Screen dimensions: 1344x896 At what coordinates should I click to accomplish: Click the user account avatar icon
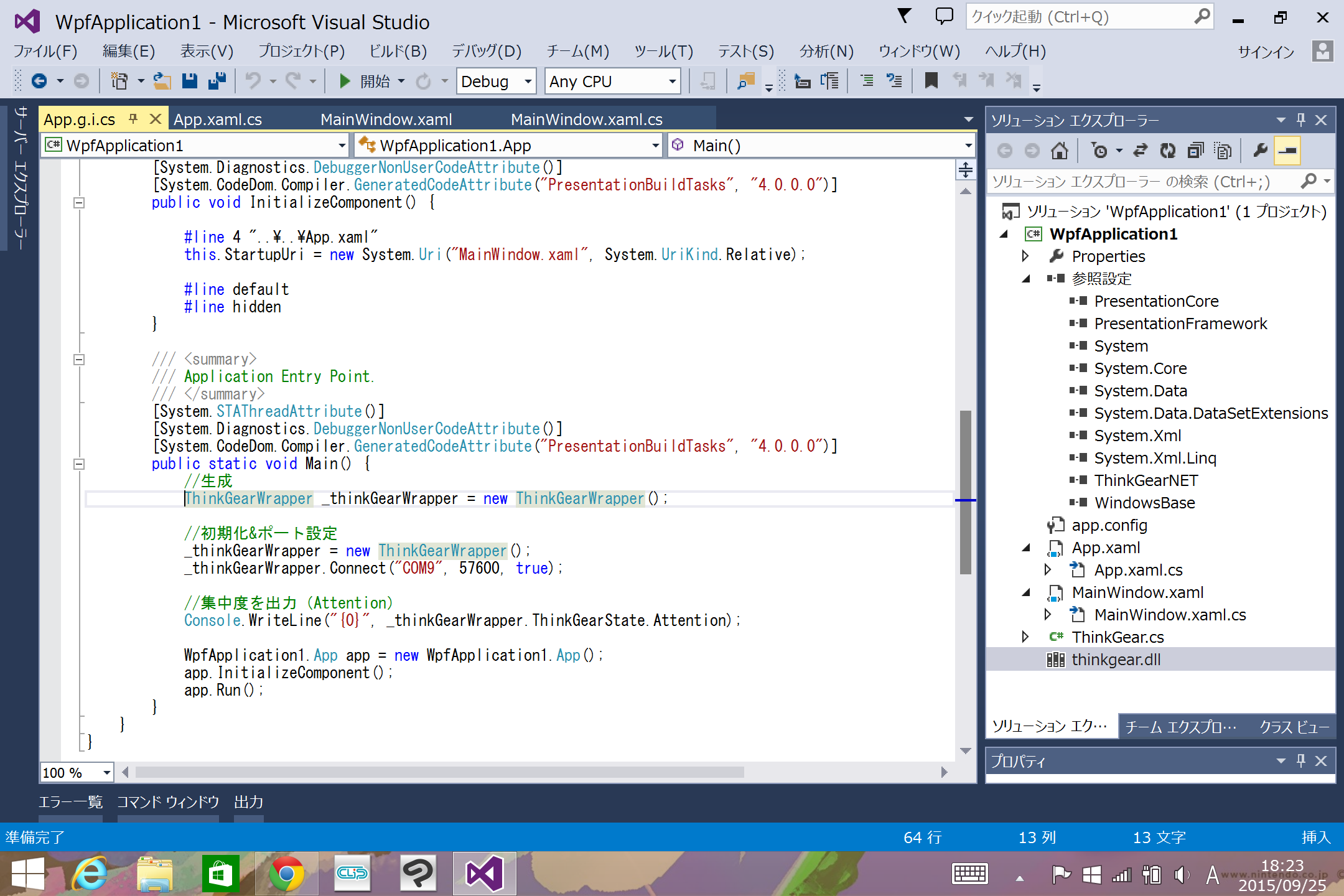(x=1322, y=51)
